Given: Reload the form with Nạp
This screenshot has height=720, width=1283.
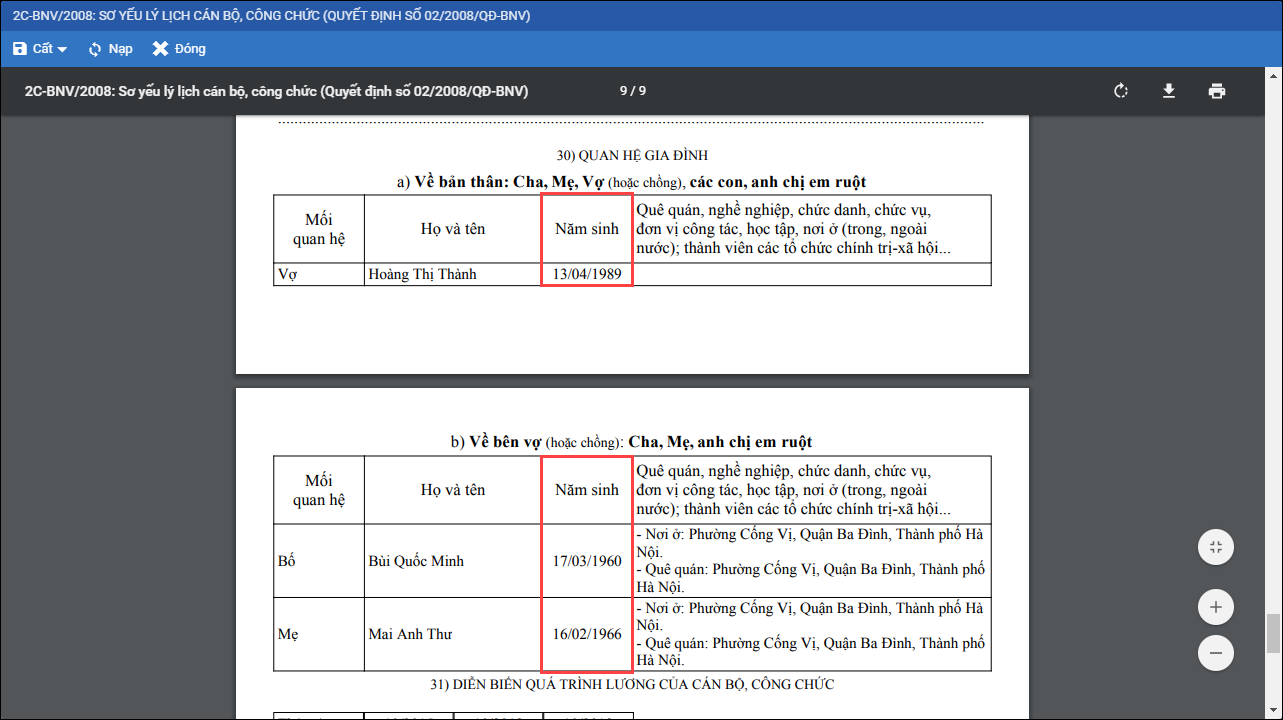Looking at the screenshot, I should [110, 49].
